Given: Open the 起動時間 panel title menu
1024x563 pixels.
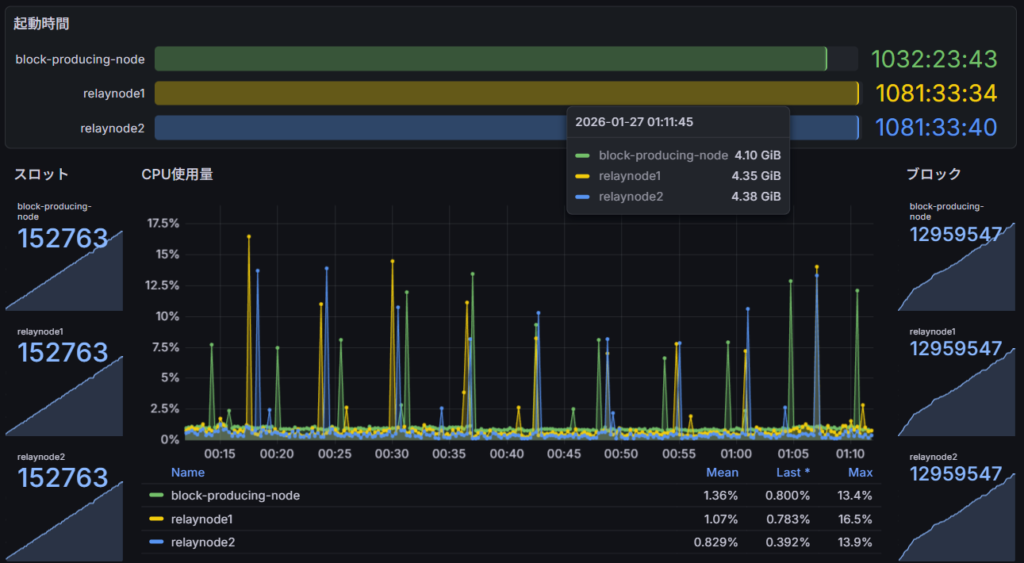Looking at the screenshot, I should [x=41, y=23].
